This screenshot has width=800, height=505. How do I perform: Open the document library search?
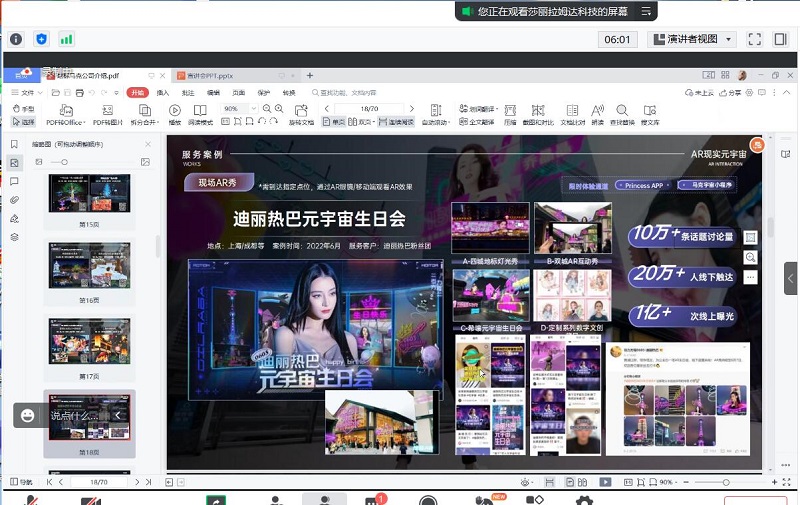point(650,115)
